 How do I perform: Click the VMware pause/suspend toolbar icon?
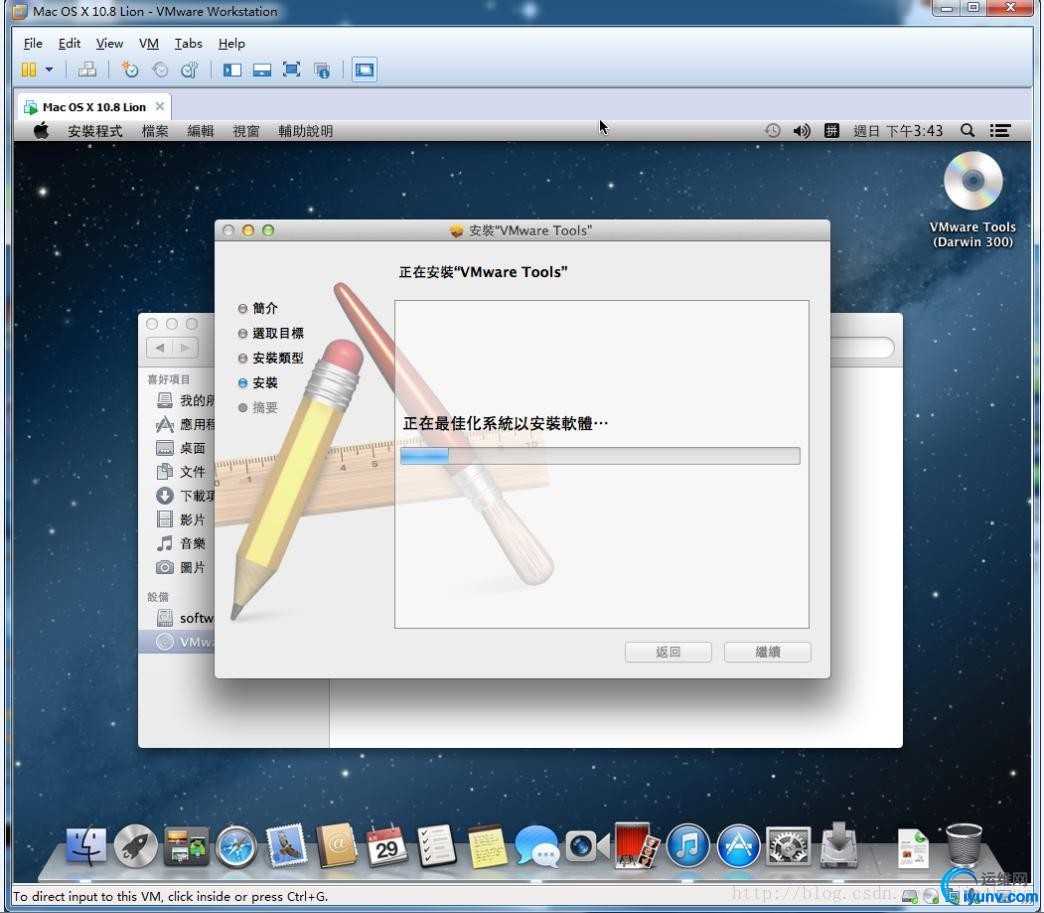pos(29,69)
